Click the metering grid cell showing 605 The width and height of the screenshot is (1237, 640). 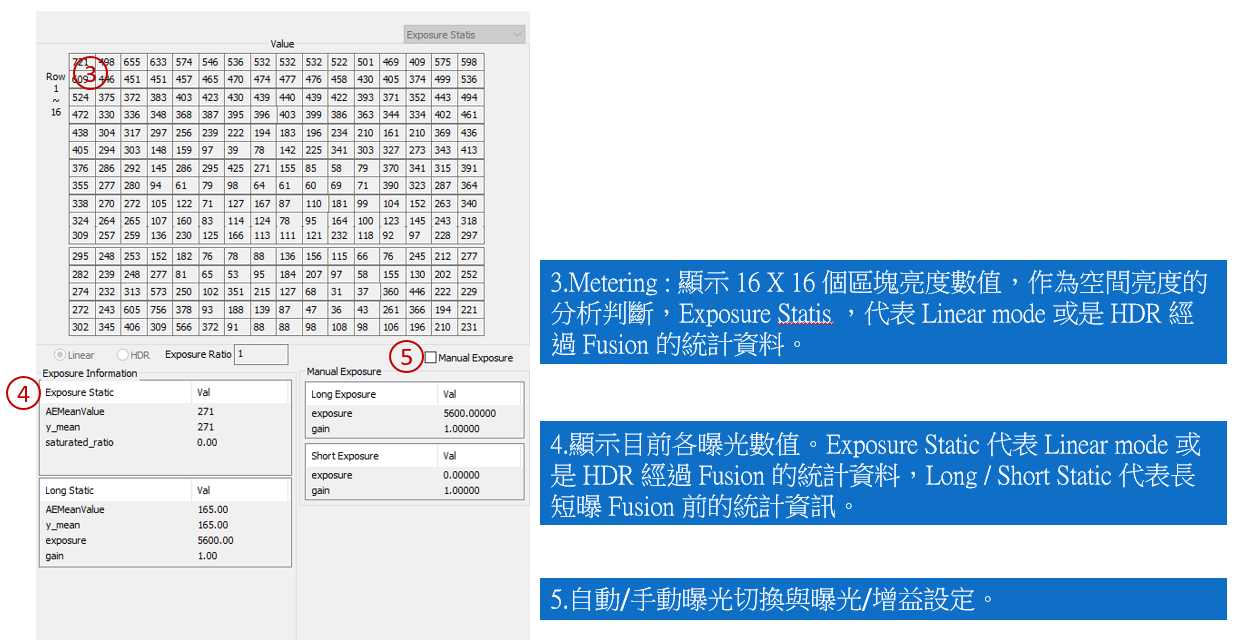click(132, 310)
